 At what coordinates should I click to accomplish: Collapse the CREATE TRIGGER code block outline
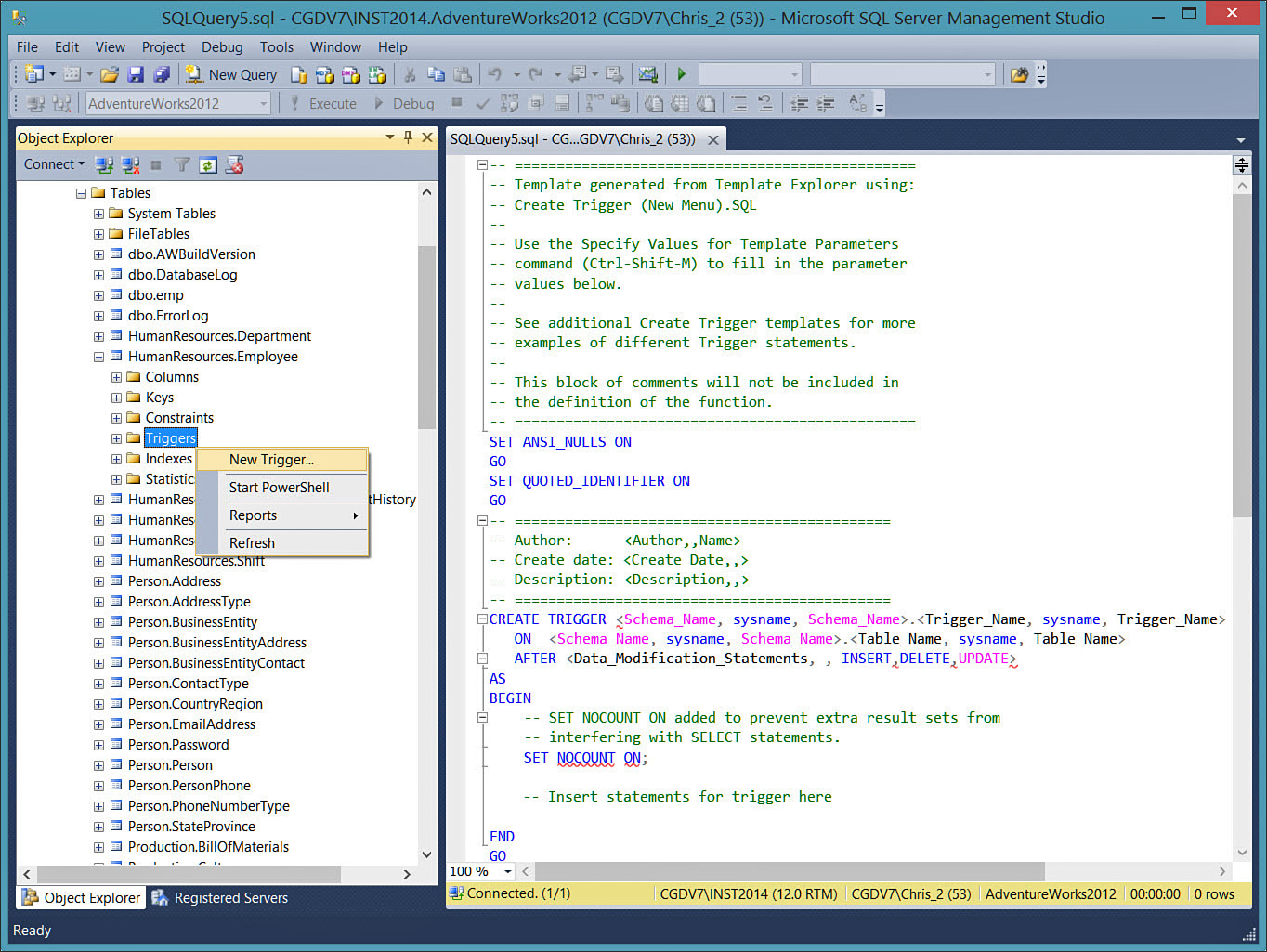[482, 619]
